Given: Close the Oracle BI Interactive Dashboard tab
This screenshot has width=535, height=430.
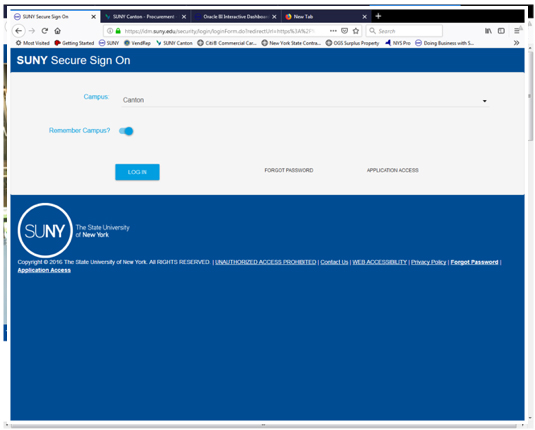Looking at the screenshot, I should (x=274, y=17).
